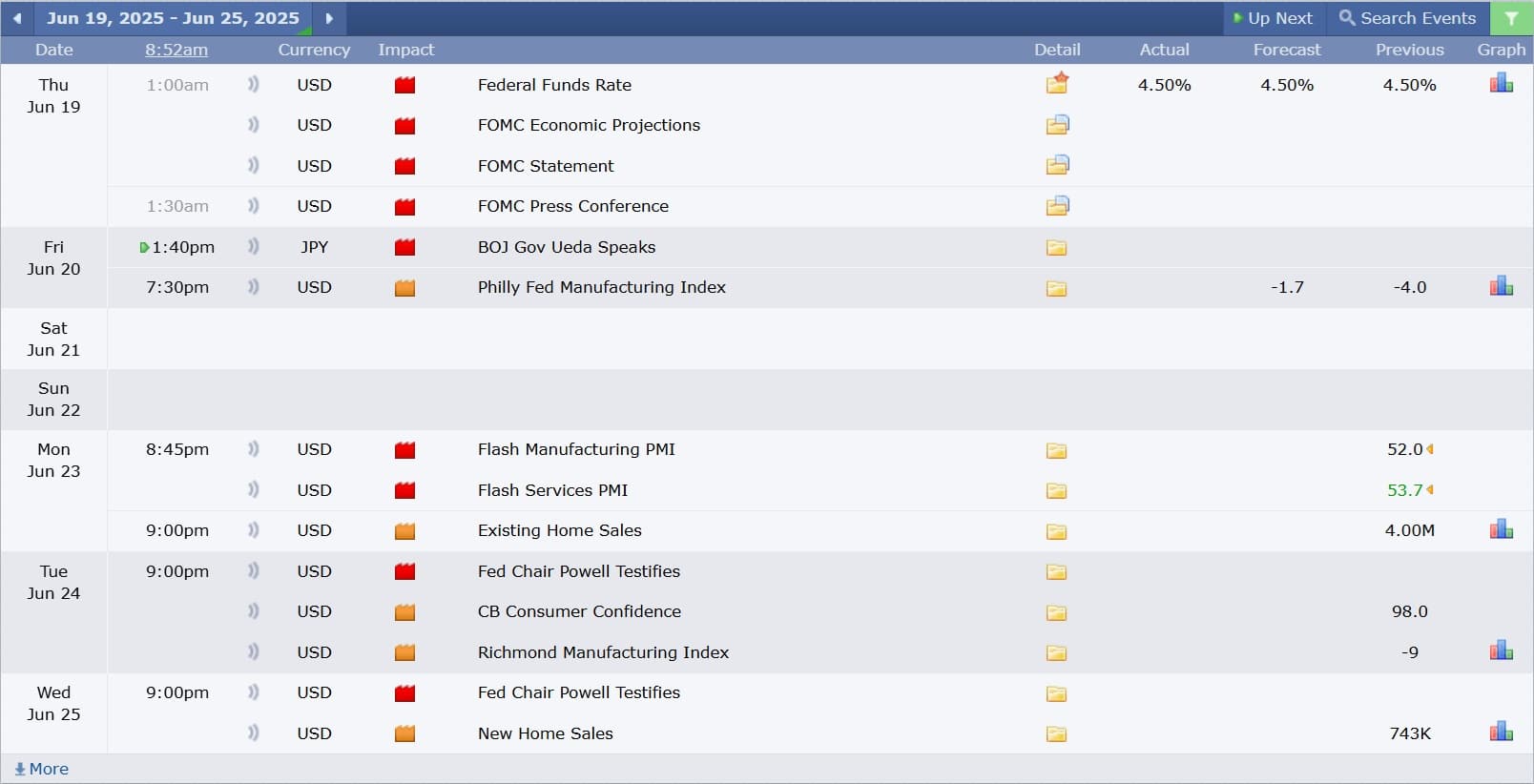This screenshot has width=1534, height=784.
Task: Show graph for Existing Home Sales
Action: pos(1502,529)
